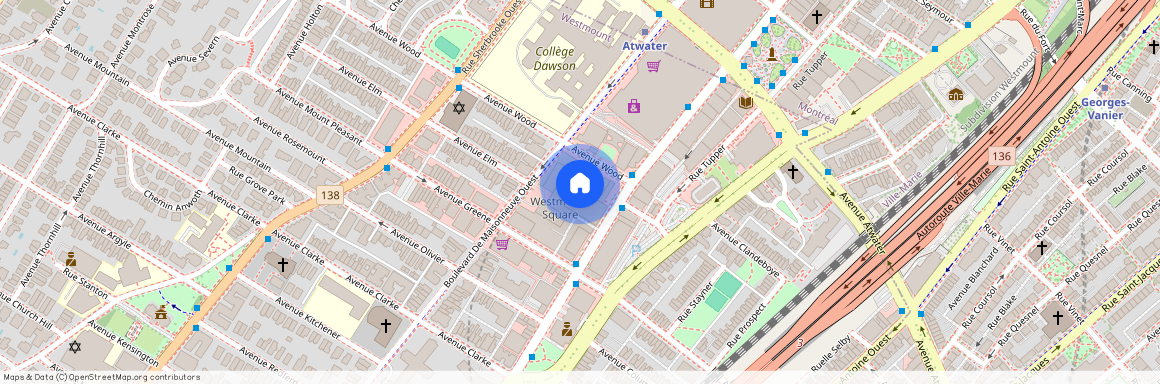Screen dimensions: 1160x384
Task: Select the Rue Grove Park label
Action: coord(257,184)
